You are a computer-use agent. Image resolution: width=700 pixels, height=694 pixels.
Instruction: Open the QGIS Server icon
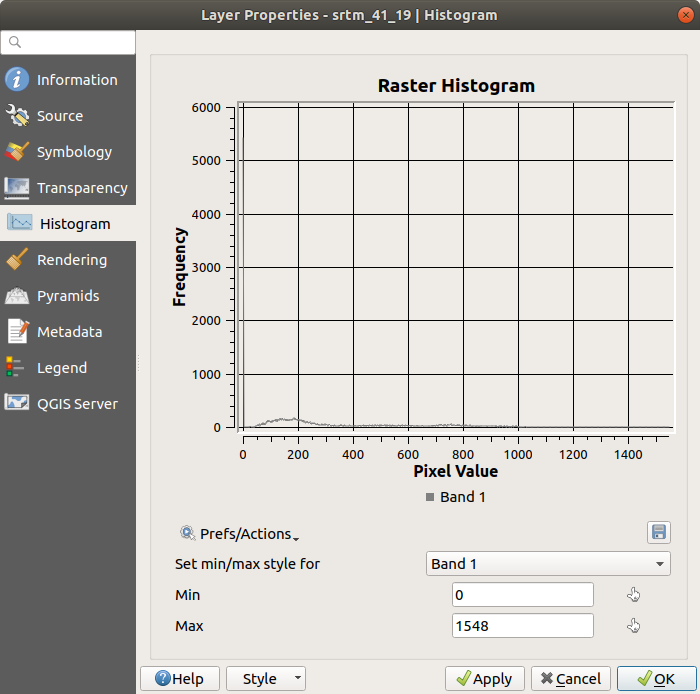[17, 404]
